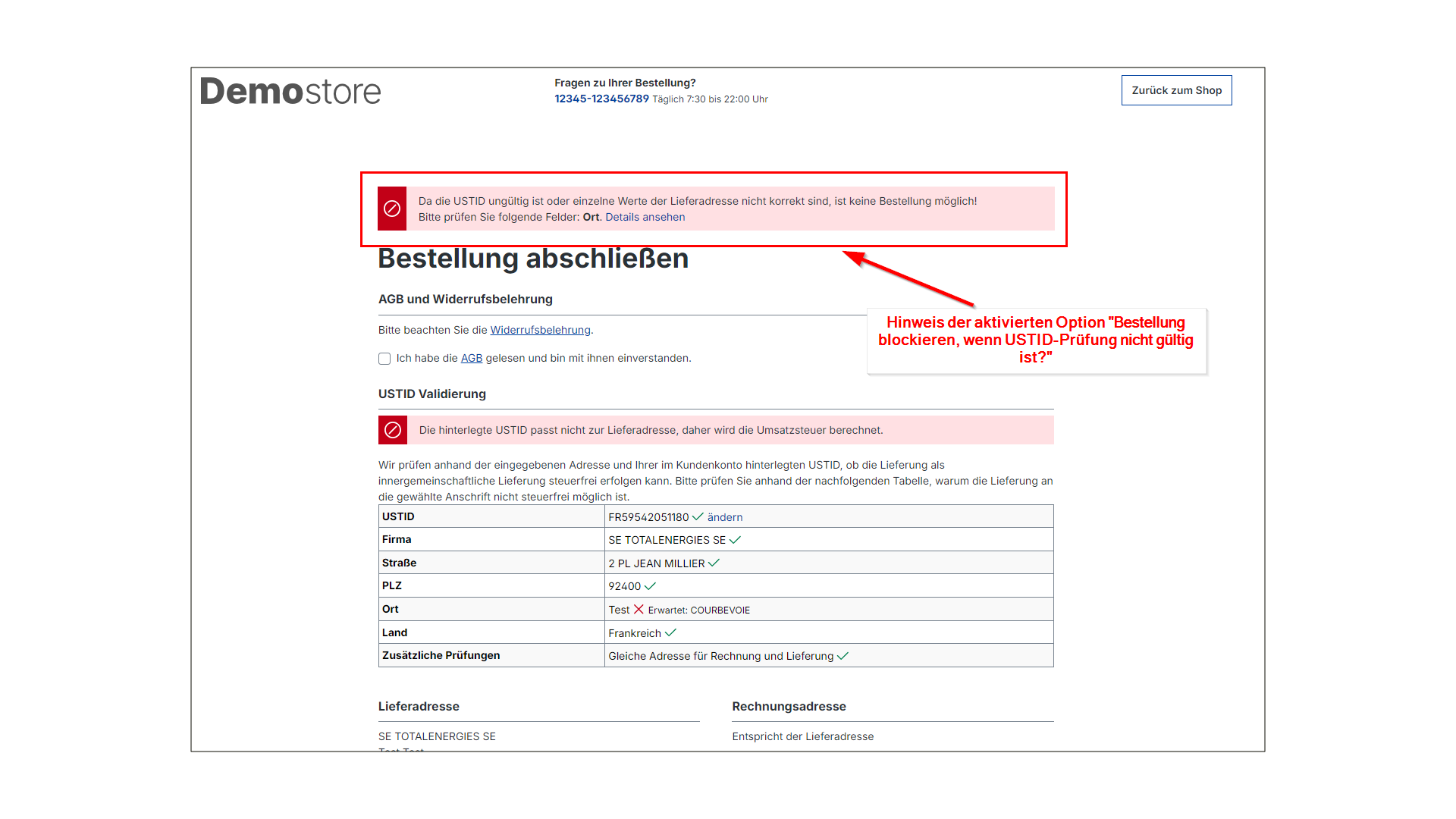
Task: Click the Rechnungsadresse section heading
Action: point(789,706)
